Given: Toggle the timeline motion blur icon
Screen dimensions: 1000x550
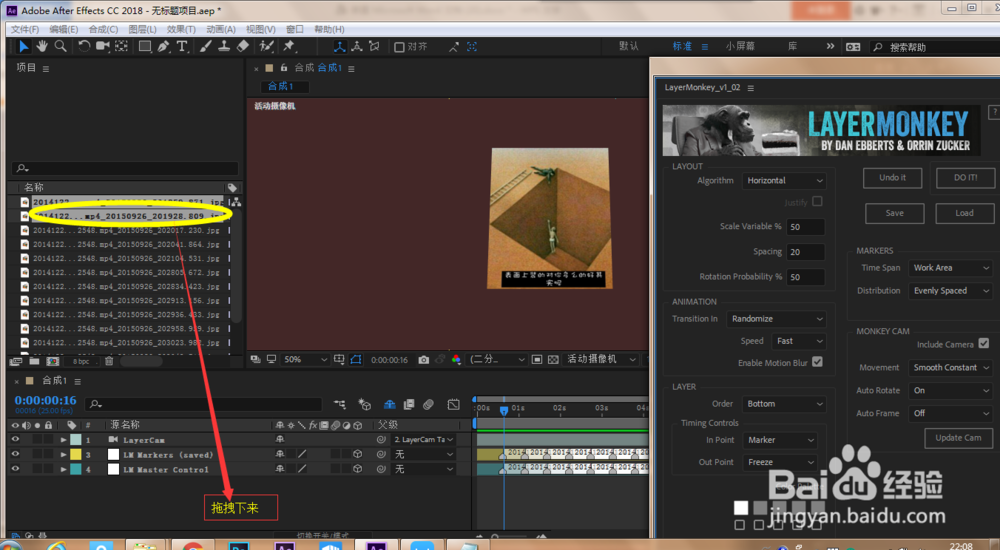Looking at the screenshot, I should coord(429,405).
